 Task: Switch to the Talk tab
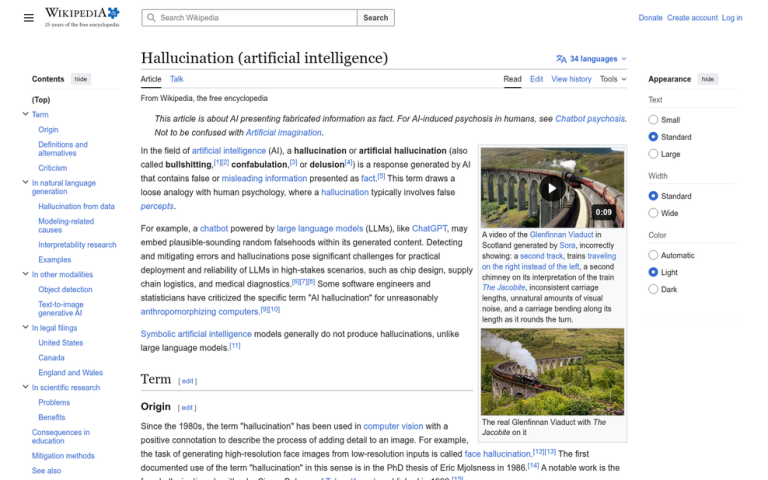176,79
